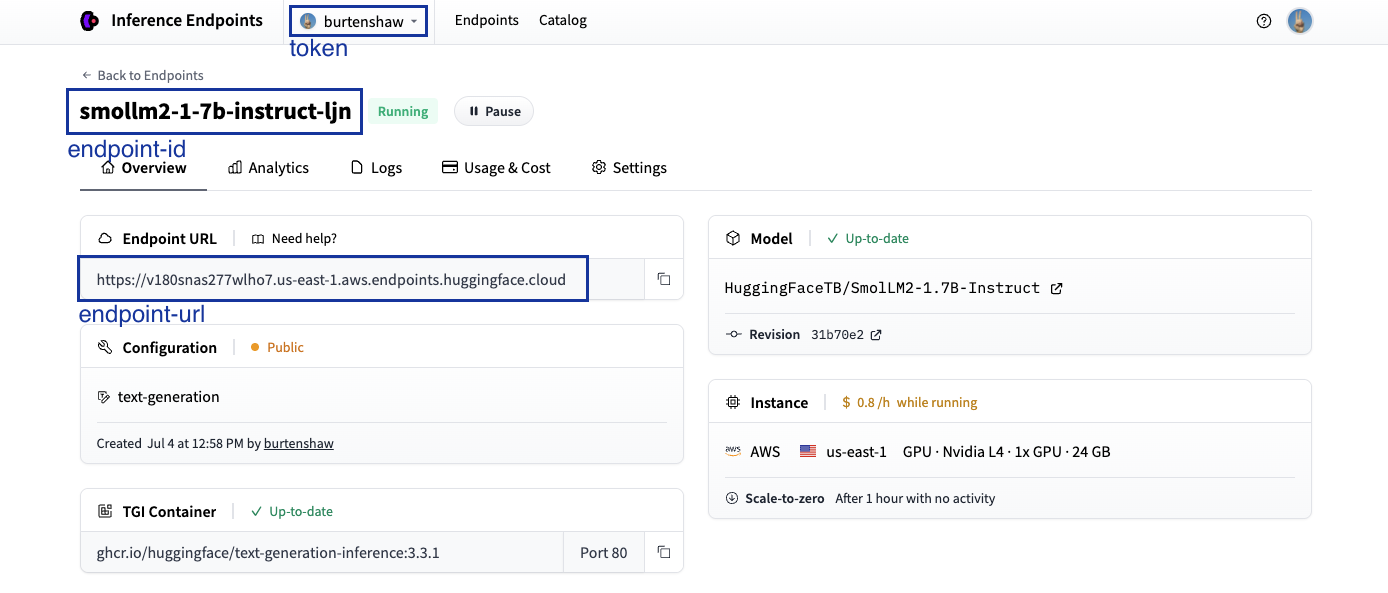This screenshot has height=593, width=1388.
Task: Select the endpoint URL text
Action: [331, 280]
